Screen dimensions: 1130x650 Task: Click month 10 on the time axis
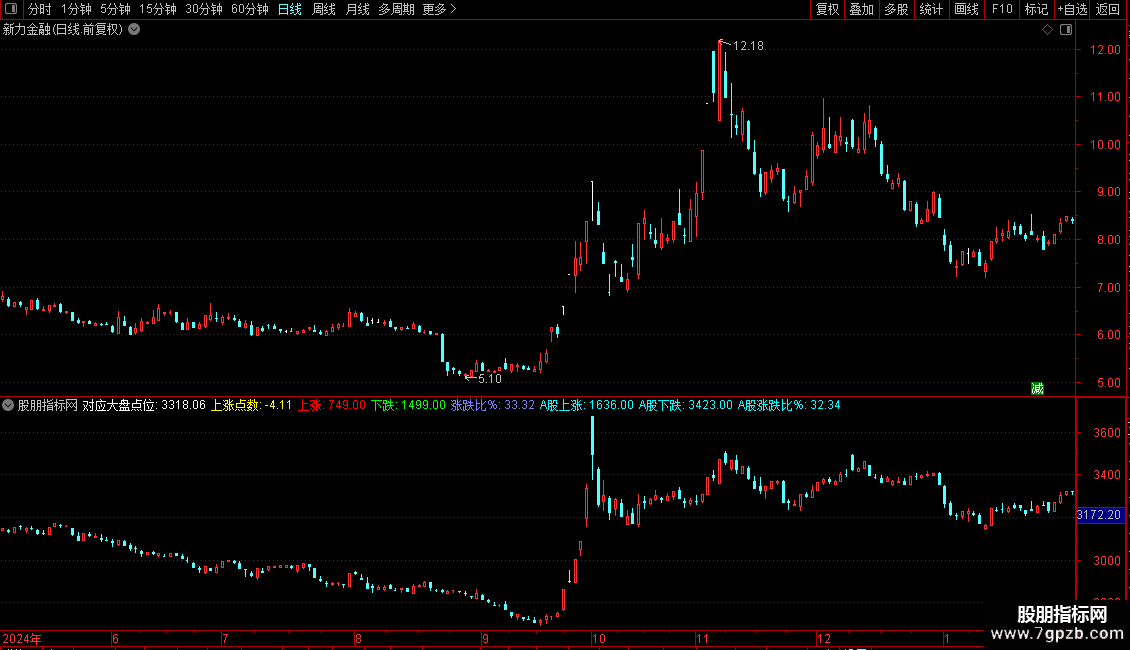pos(599,638)
